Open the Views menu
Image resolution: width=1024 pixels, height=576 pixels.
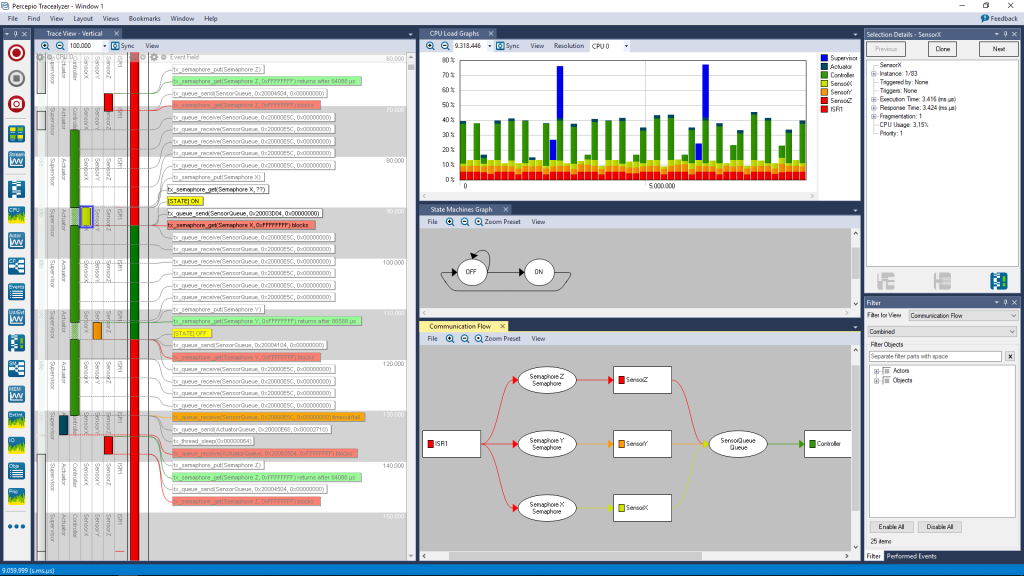click(110, 18)
